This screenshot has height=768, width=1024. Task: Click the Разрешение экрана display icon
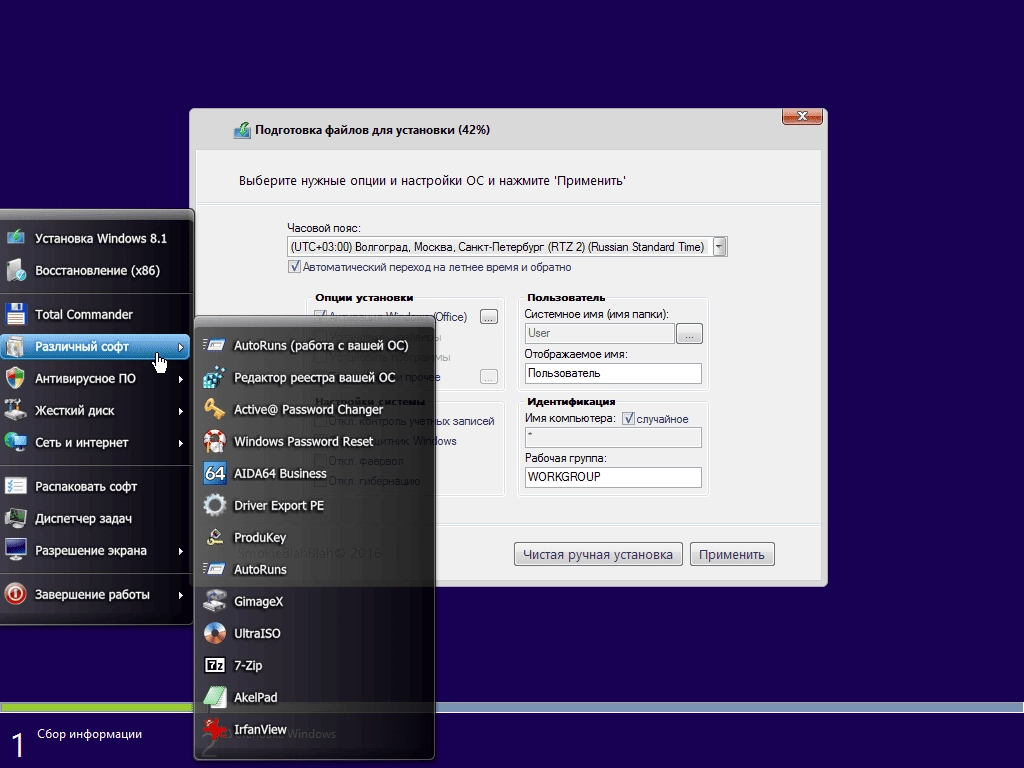[x=16, y=550]
